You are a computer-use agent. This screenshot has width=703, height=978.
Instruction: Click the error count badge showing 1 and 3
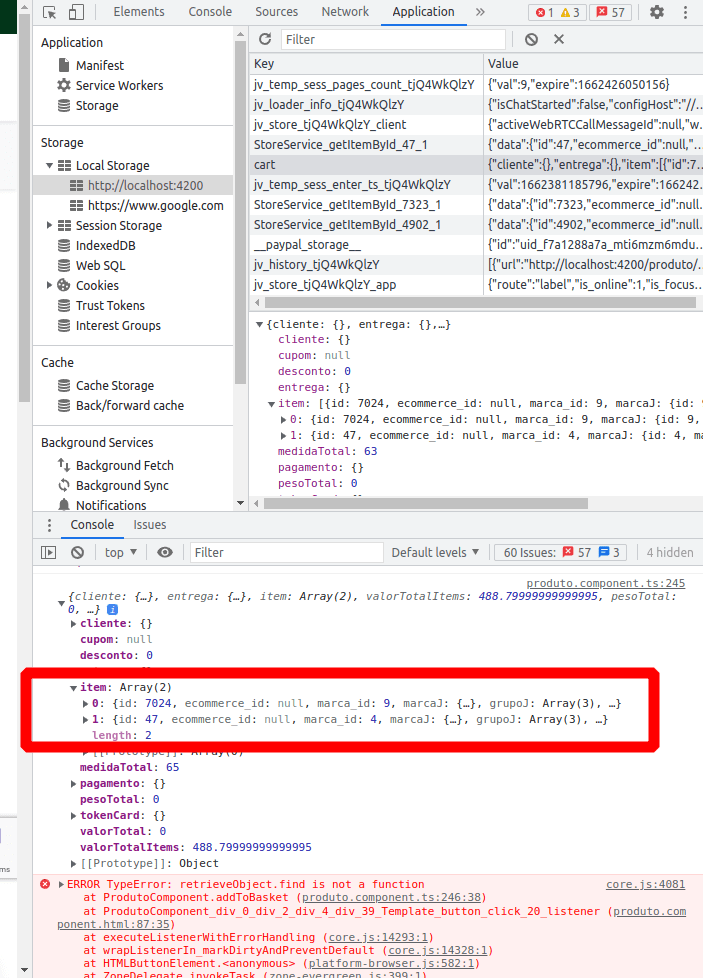[x=558, y=12]
